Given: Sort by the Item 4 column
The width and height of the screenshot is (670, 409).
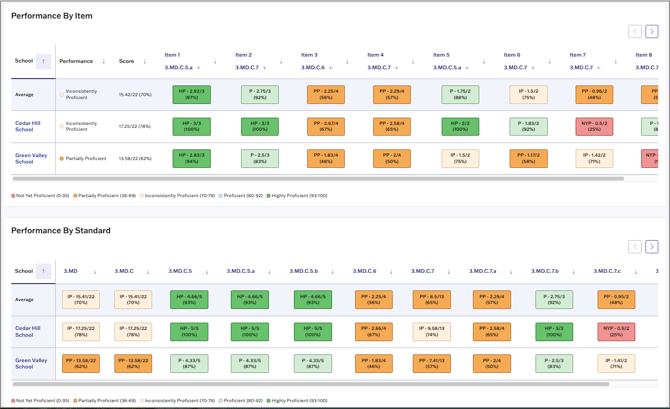Looking at the screenshot, I should 413,62.
